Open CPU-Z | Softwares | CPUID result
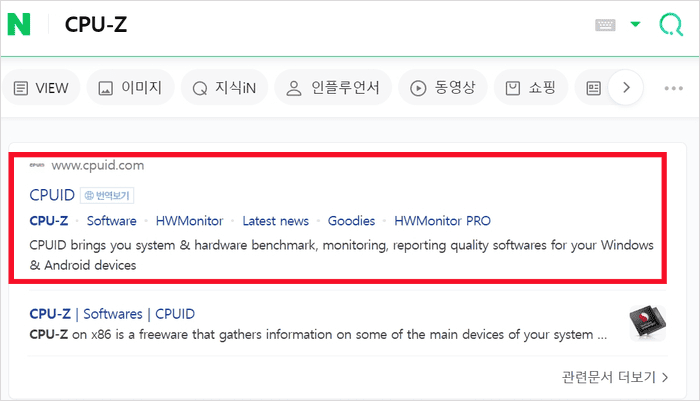 (112, 314)
